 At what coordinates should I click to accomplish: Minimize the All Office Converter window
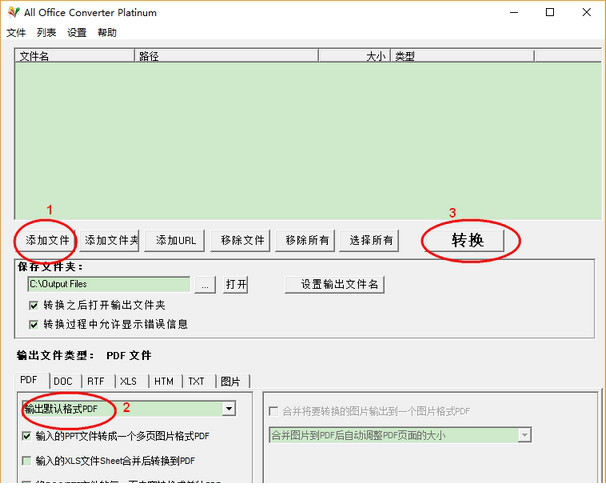[x=514, y=12]
